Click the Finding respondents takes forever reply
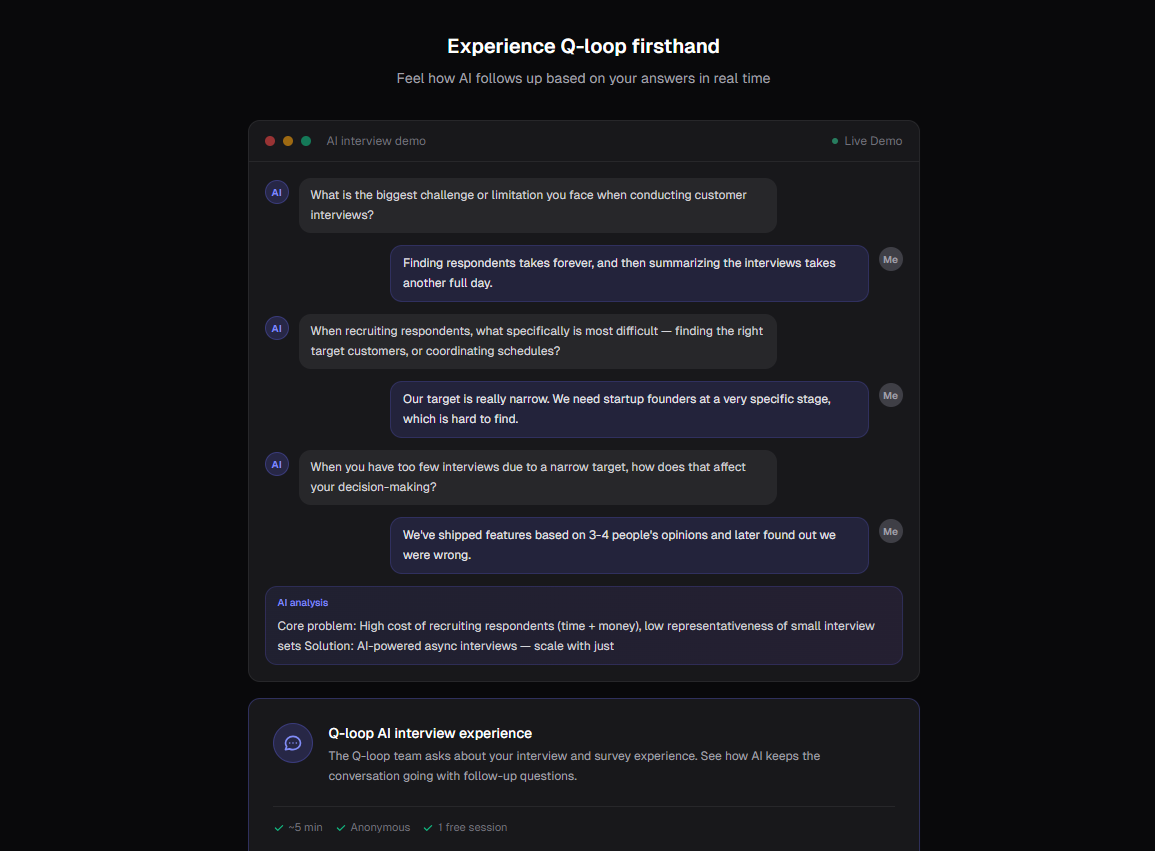This screenshot has width=1155, height=851. pos(629,273)
